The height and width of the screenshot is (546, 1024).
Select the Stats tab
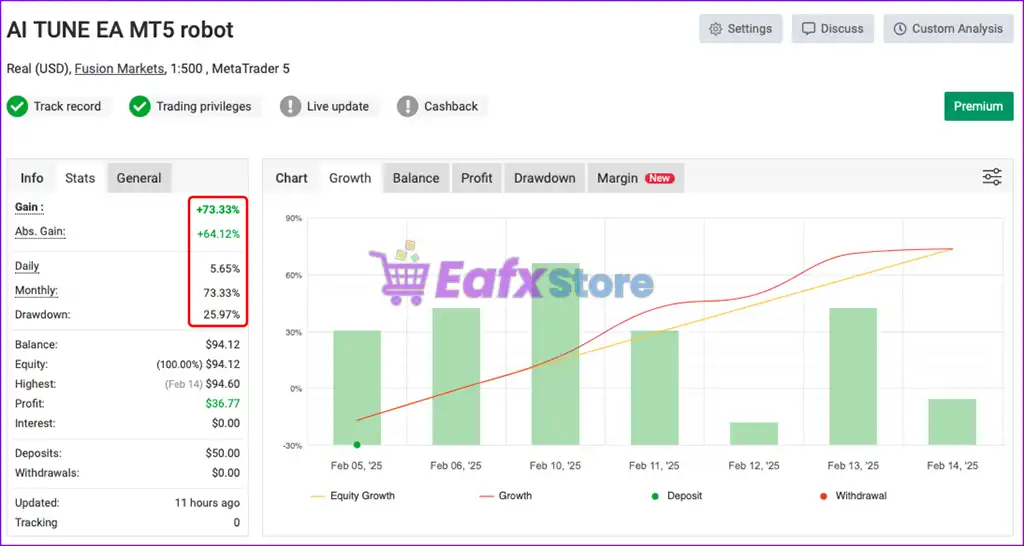(80, 178)
